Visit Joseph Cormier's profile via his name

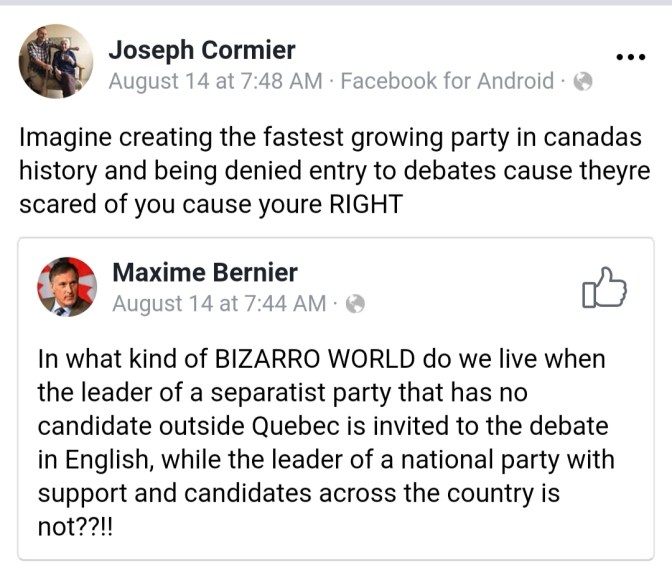pyautogui.click(x=202, y=50)
